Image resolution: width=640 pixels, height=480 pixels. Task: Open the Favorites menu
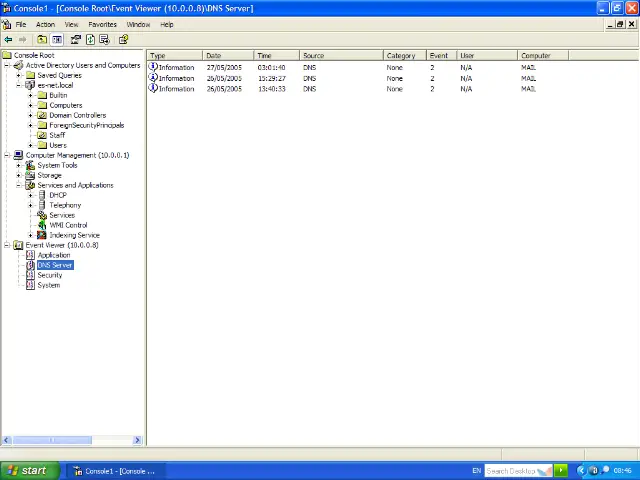[102, 24]
